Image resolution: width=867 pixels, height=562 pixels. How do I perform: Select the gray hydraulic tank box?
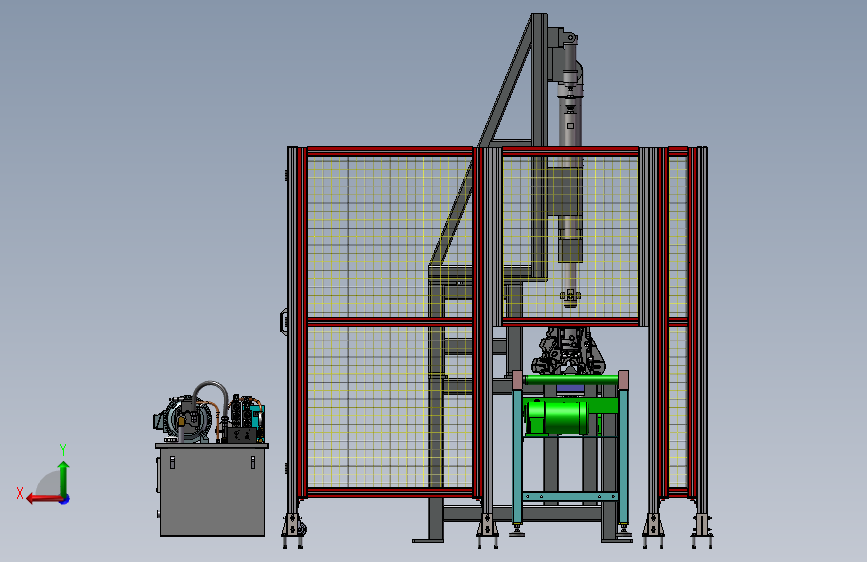tap(212, 491)
